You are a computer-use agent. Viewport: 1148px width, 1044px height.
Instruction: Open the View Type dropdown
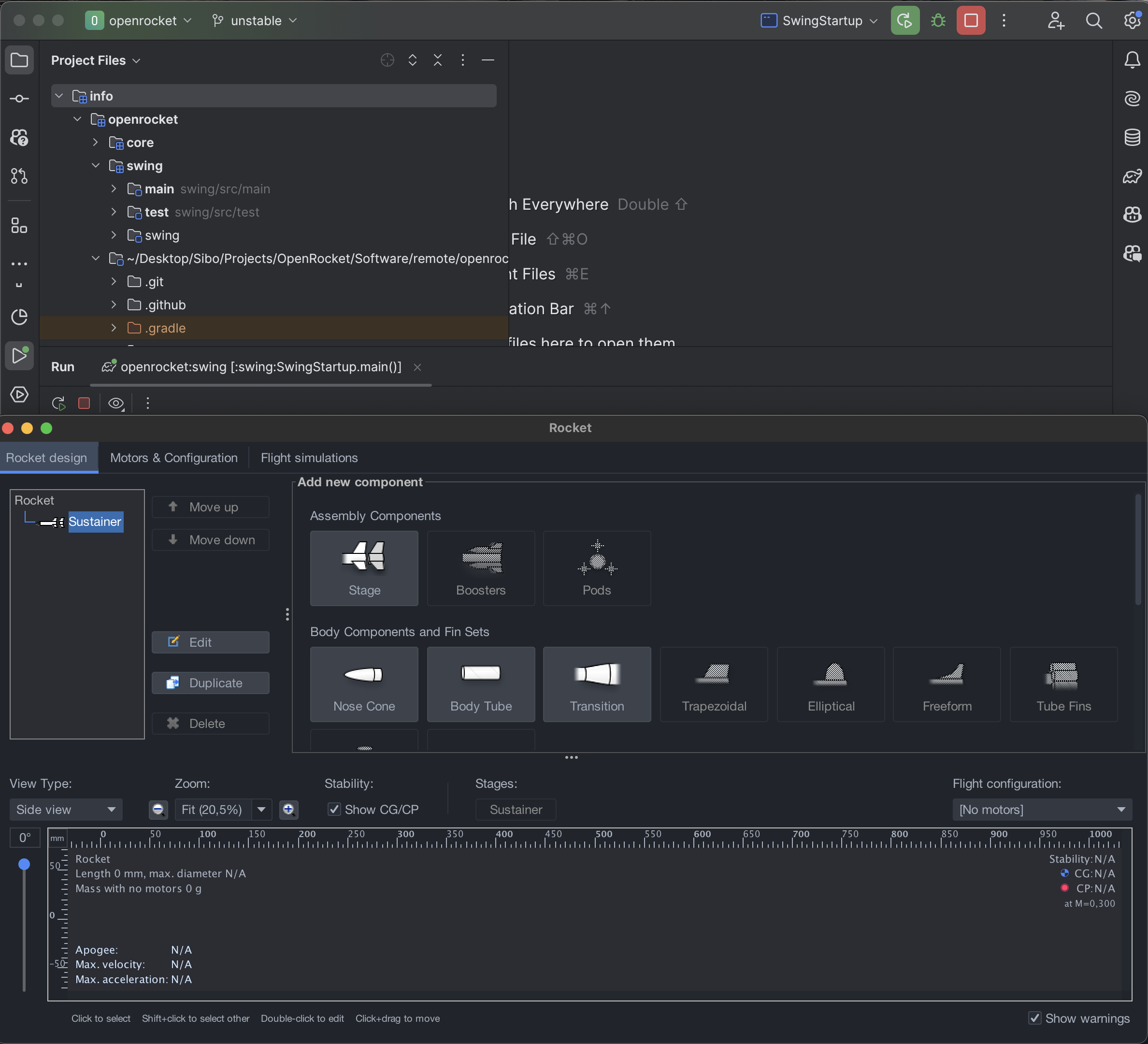coord(66,810)
